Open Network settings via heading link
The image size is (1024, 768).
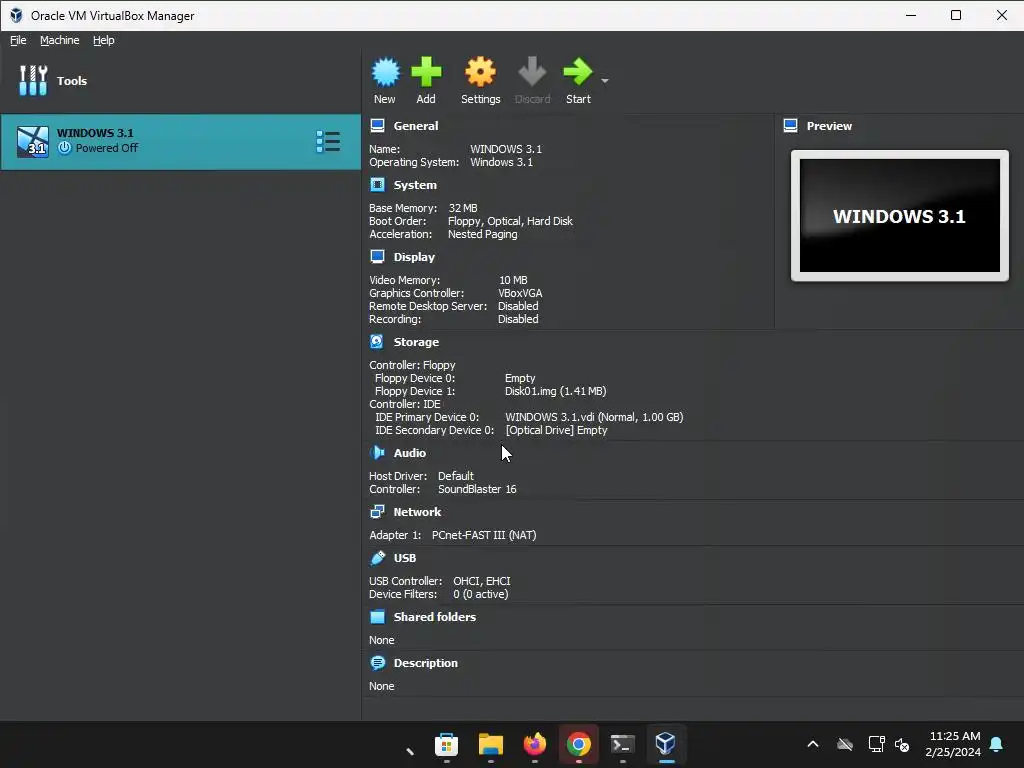coord(417,512)
